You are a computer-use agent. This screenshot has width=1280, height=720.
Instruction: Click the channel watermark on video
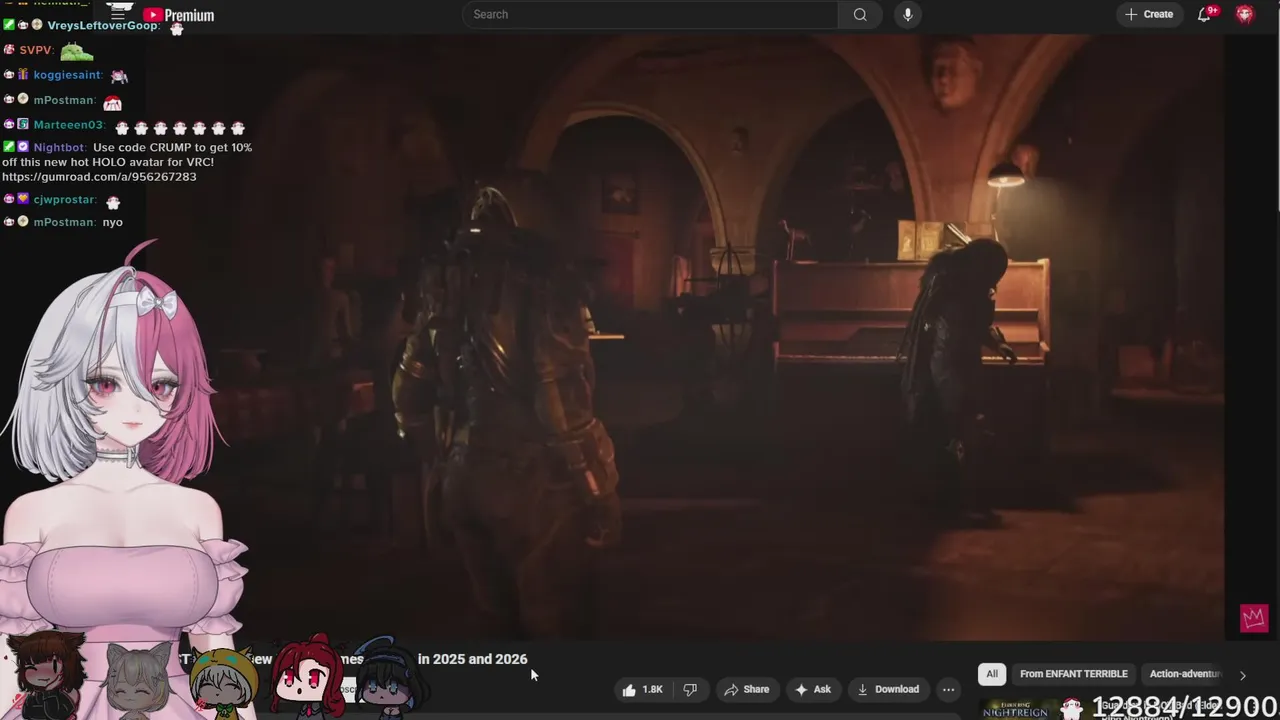1254,618
